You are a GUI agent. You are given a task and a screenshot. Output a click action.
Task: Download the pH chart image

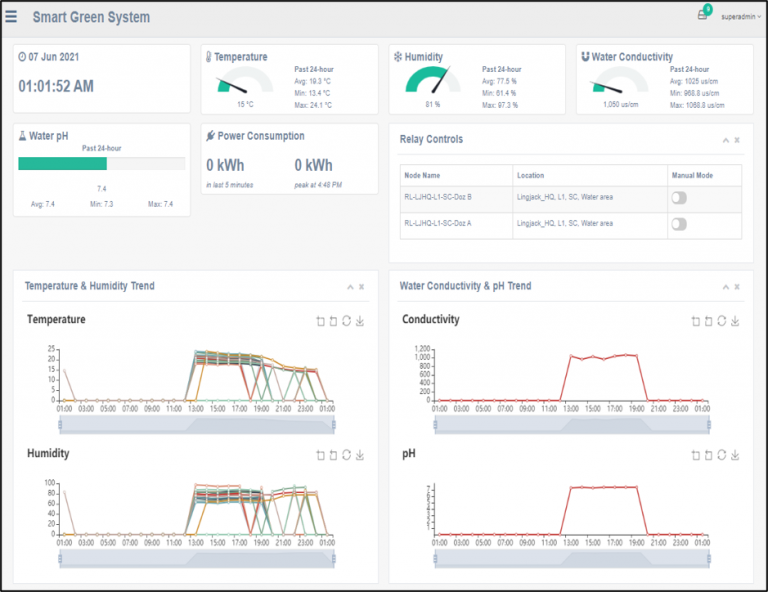tap(735, 455)
